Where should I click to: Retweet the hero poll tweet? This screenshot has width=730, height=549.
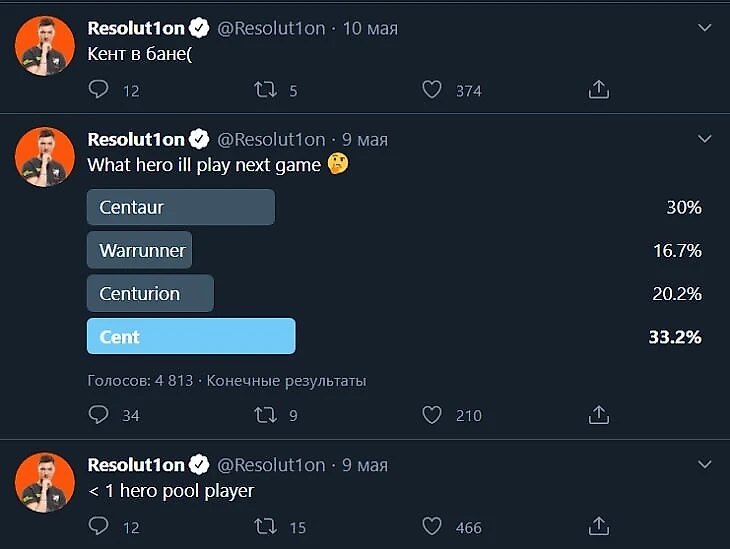point(265,414)
